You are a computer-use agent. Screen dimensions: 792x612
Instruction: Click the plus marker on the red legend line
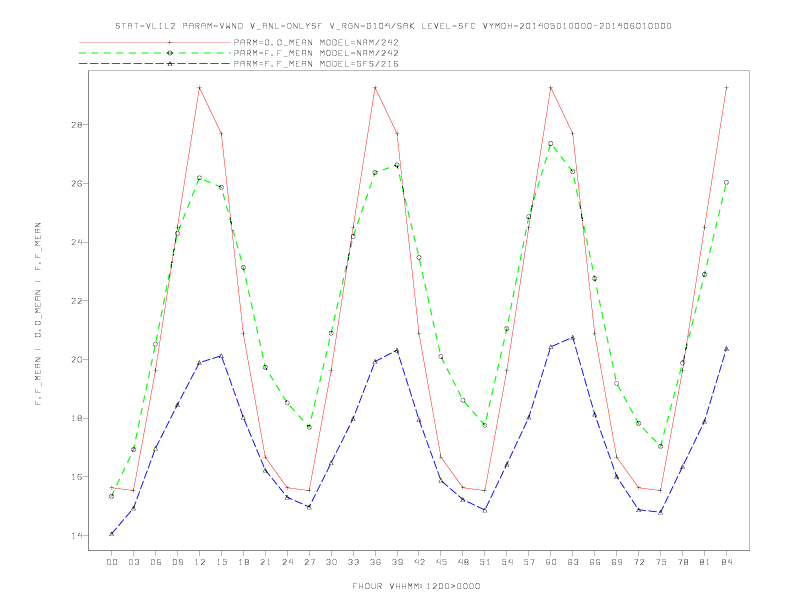(x=170, y=42)
